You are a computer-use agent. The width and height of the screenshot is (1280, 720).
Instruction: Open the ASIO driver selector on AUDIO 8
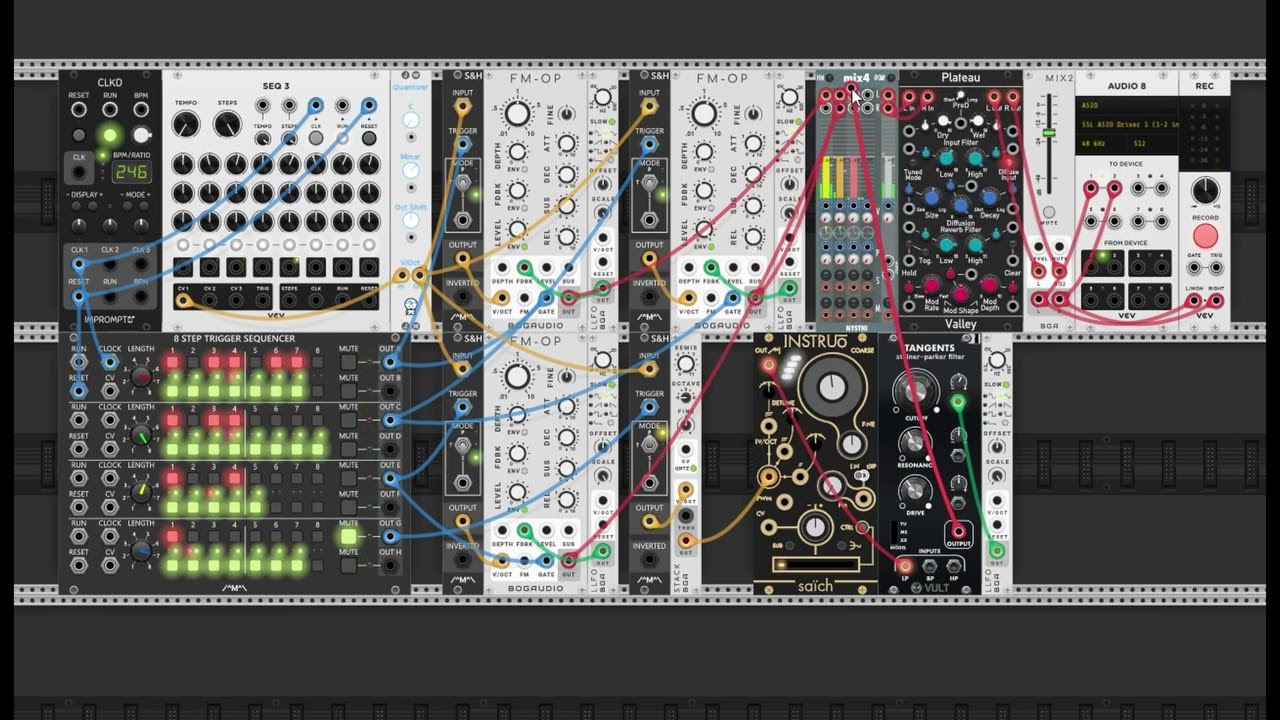[1127, 106]
